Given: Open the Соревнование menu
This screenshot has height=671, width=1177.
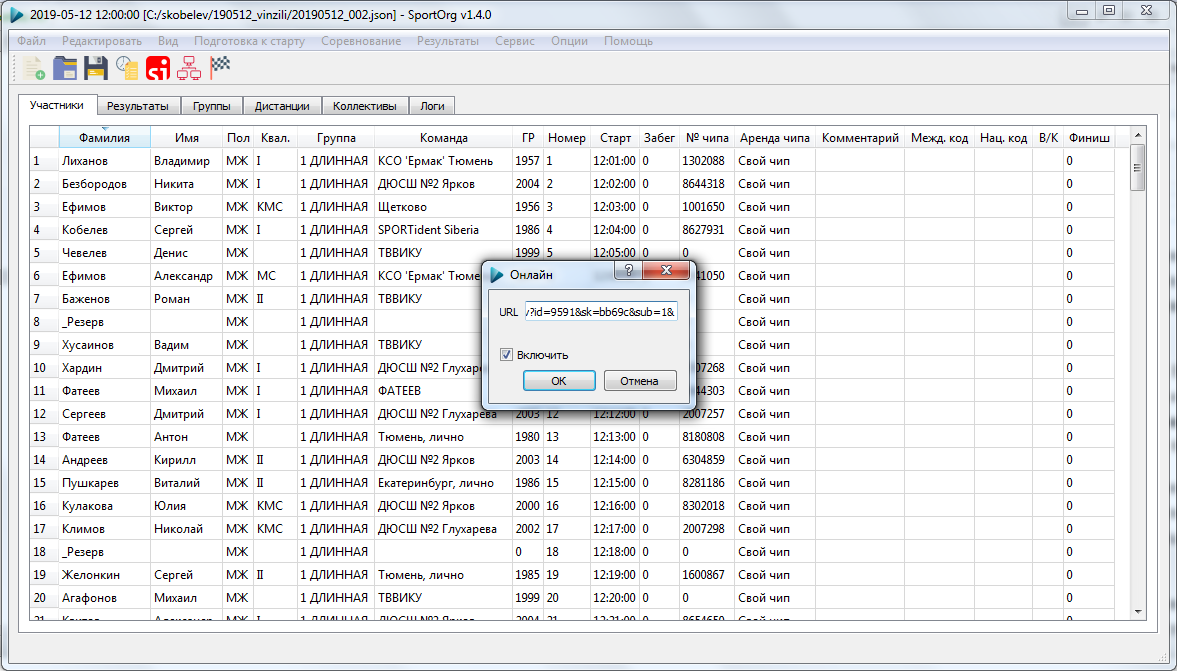Looking at the screenshot, I should pos(361,41).
